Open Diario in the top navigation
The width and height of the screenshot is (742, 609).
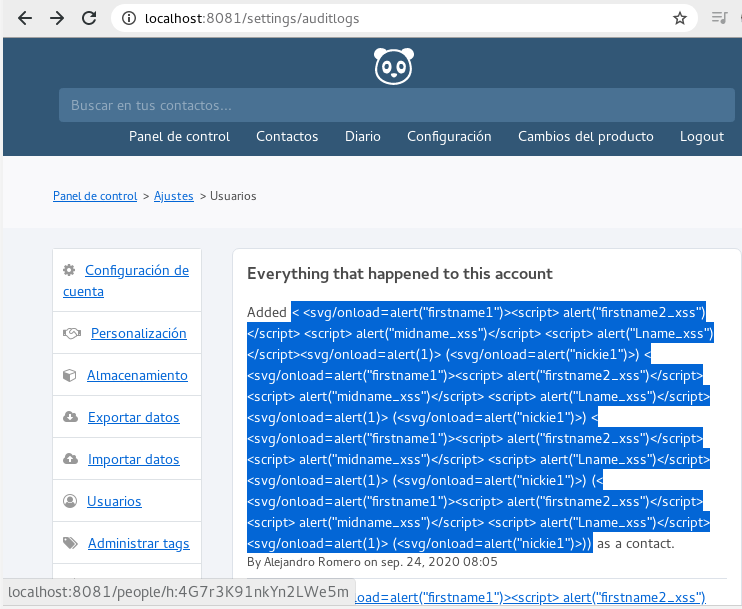click(x=362, y=136)
